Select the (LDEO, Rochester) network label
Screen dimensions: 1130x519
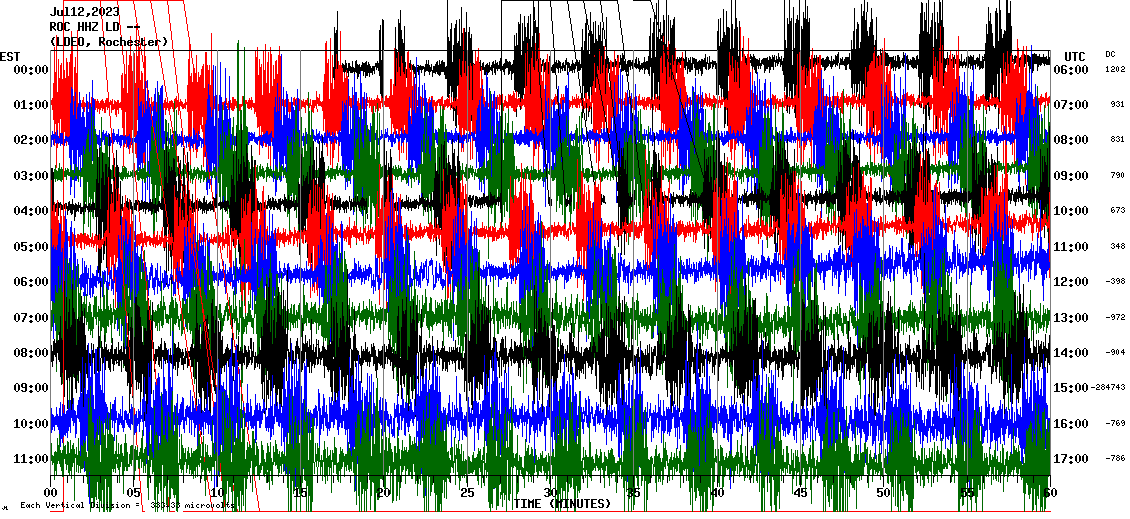click(x=109, y=41)
